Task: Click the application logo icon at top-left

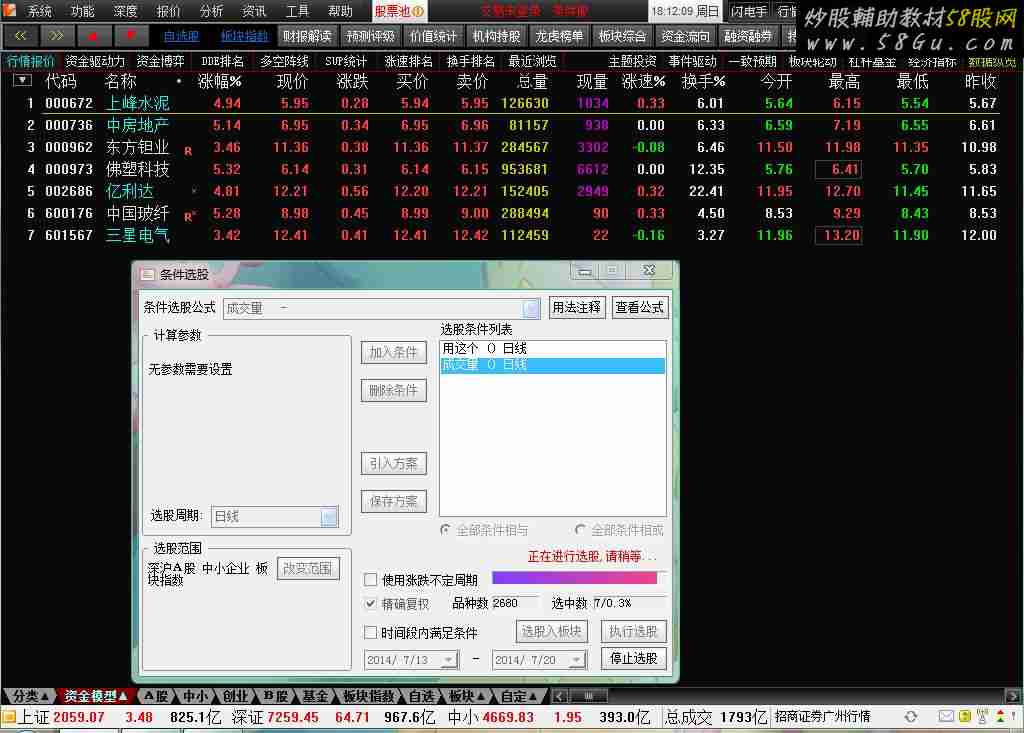Action: 8,10
